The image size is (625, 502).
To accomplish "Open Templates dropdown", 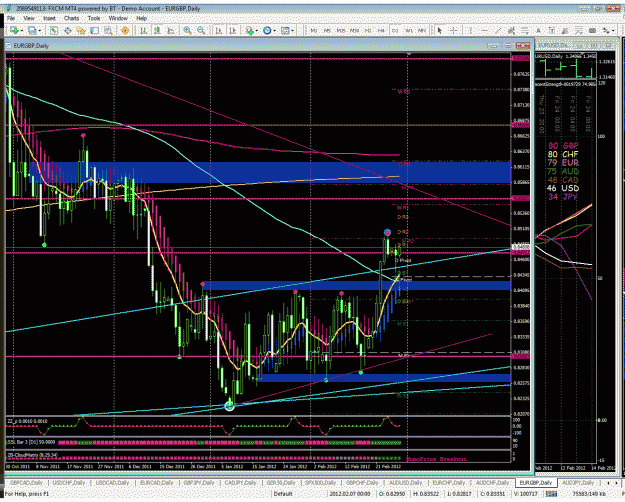I will click(x=287, y=30).
